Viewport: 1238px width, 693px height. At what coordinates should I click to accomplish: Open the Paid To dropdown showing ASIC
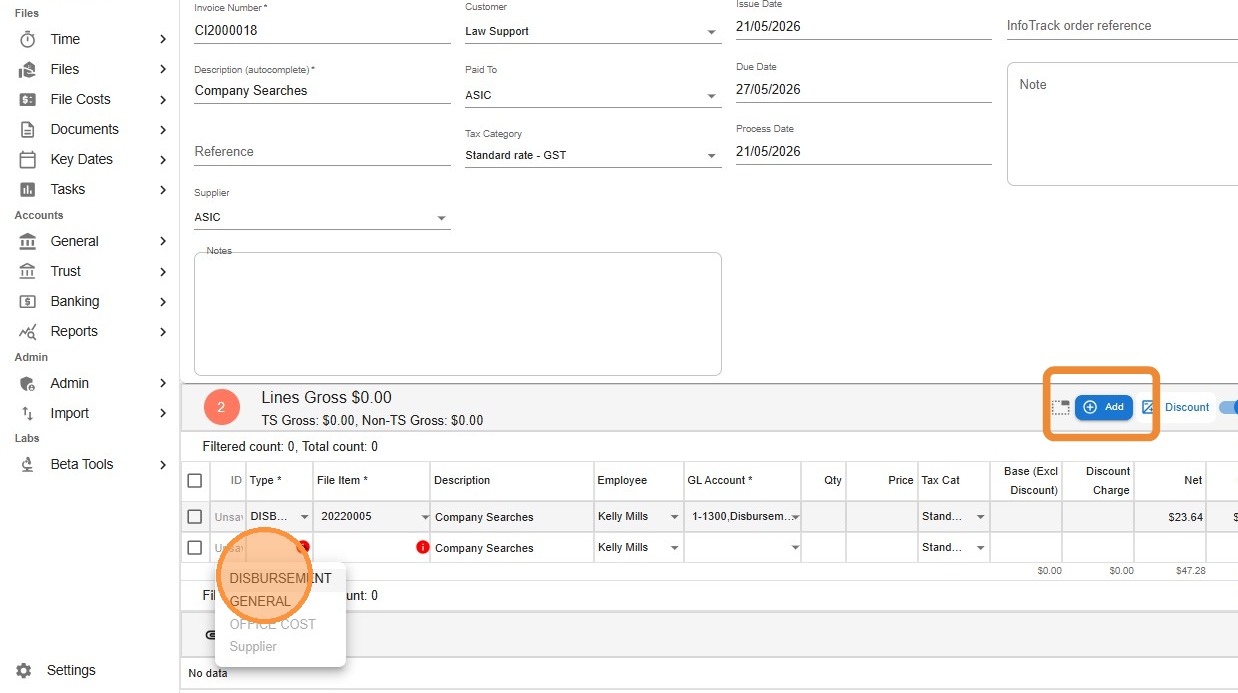click(592, 96)
